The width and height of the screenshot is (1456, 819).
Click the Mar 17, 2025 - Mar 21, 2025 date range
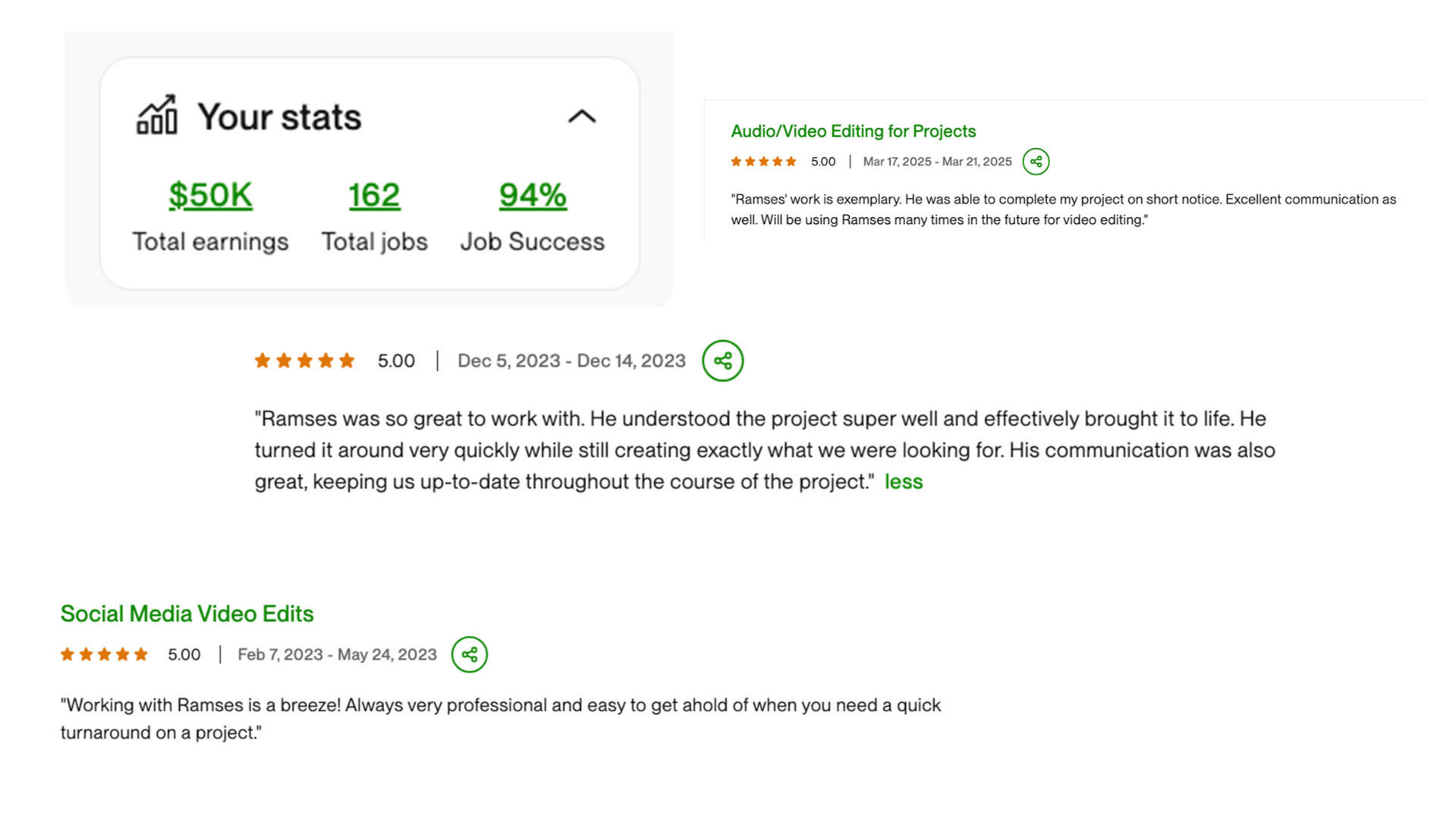(x=937, y=162)
